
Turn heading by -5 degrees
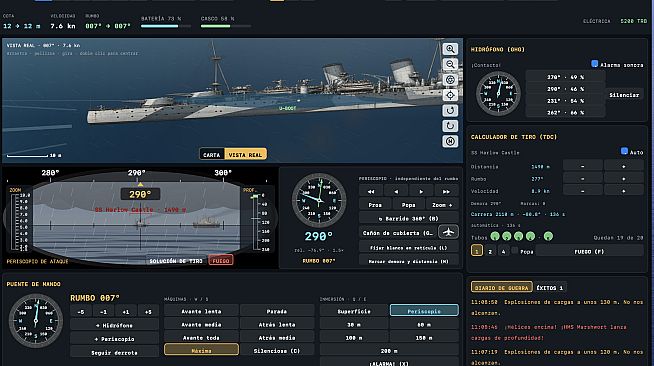pos(81,311)
